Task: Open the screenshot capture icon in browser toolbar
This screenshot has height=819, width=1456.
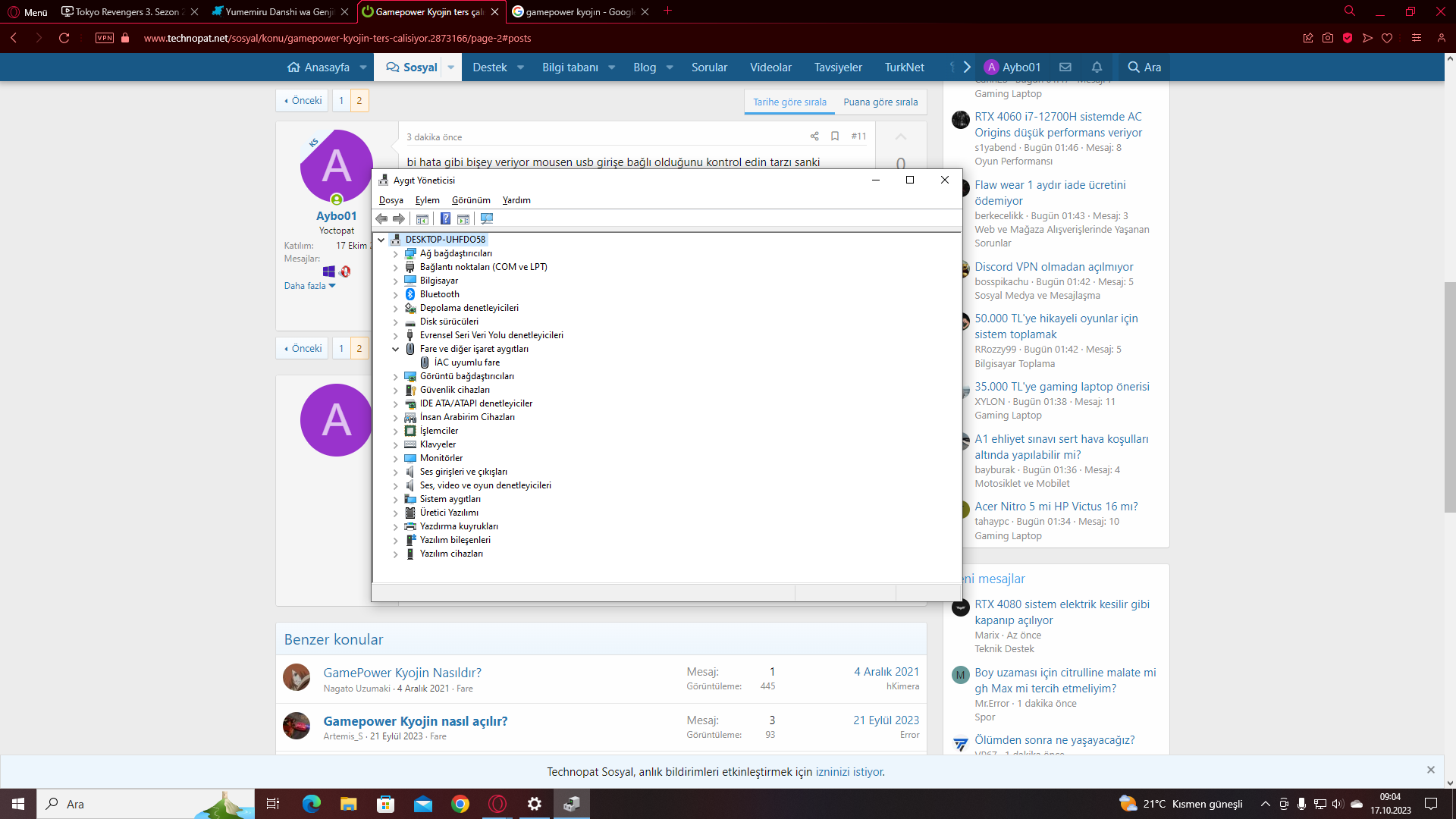Action: [x=1328, y=38]
